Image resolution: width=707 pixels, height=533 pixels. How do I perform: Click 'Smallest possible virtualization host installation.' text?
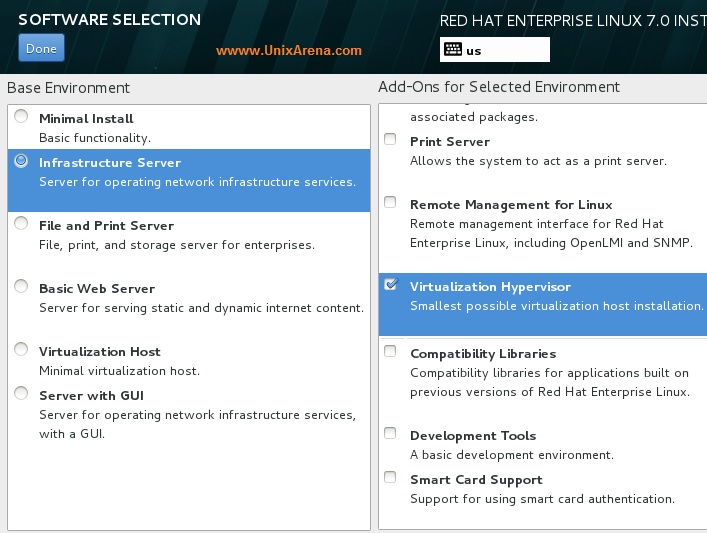557,306
